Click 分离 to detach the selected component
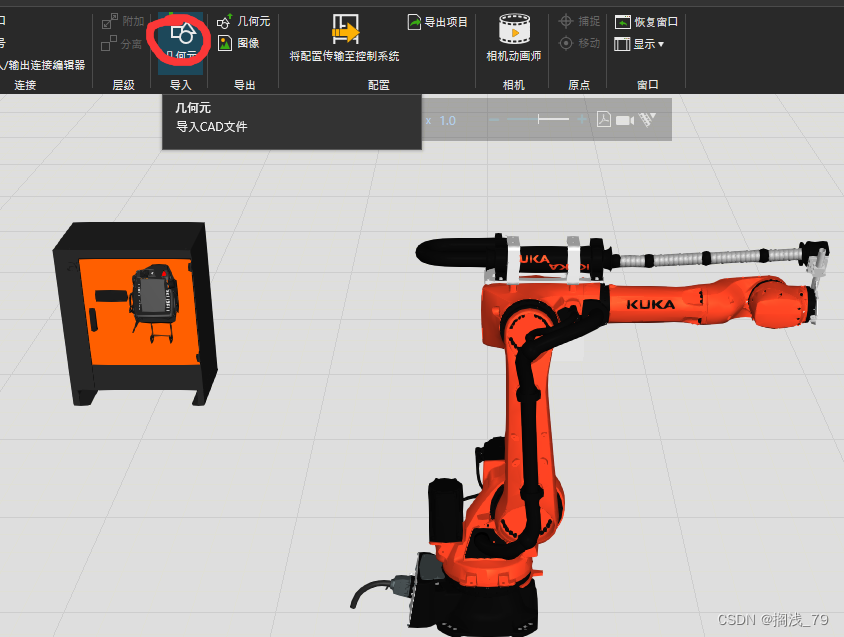 point(123,44)
